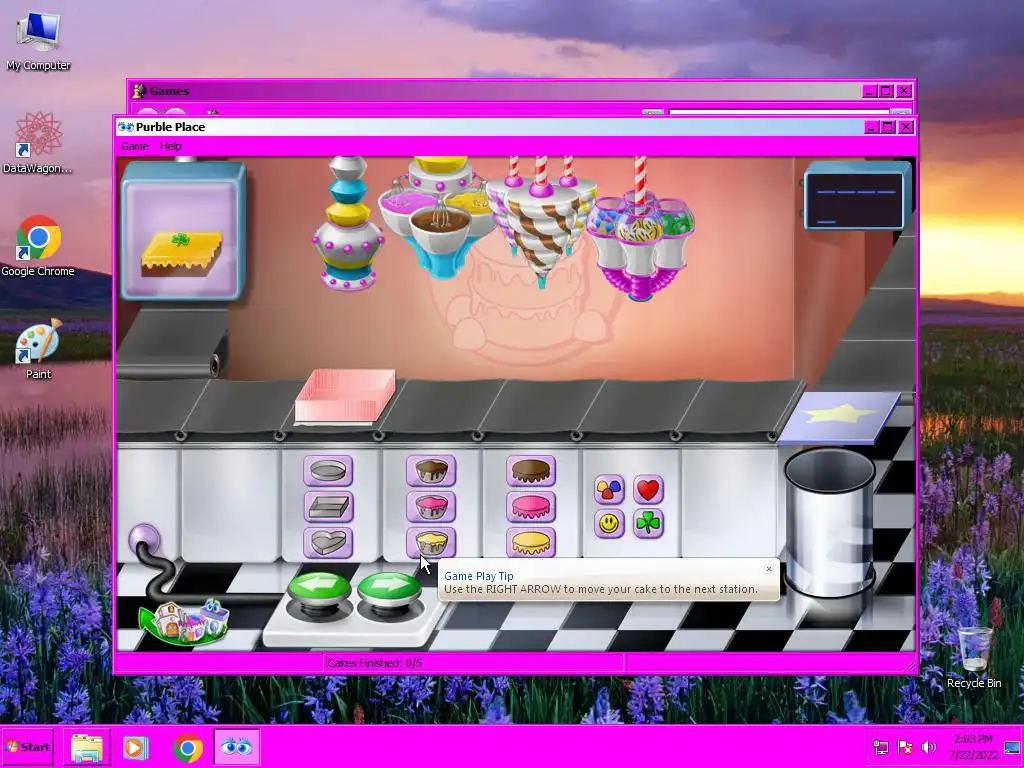Screen dimensions: 1024x768
Task: Select Purble Place taskbar button
Action: click(x=236, y=747)
